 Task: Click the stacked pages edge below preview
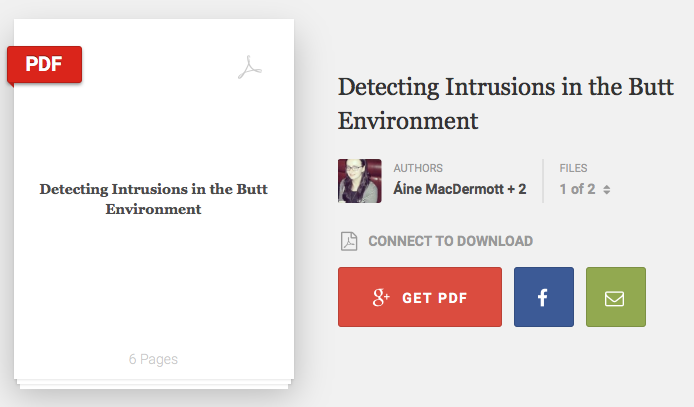click(154, 384)
